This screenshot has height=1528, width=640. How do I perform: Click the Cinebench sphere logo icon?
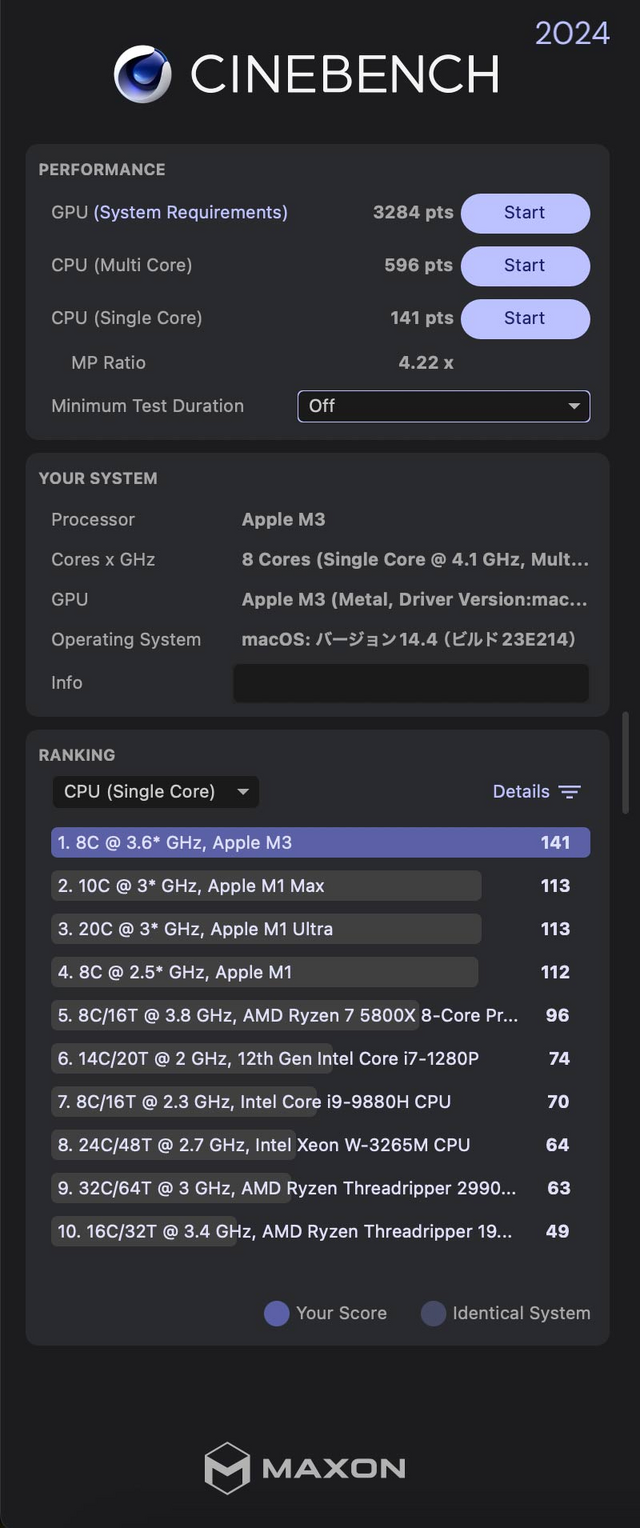coord(143,74)
